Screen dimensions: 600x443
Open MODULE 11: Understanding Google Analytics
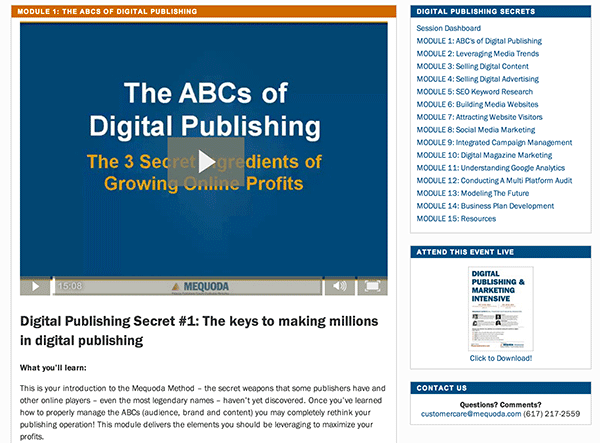point(491,168)
